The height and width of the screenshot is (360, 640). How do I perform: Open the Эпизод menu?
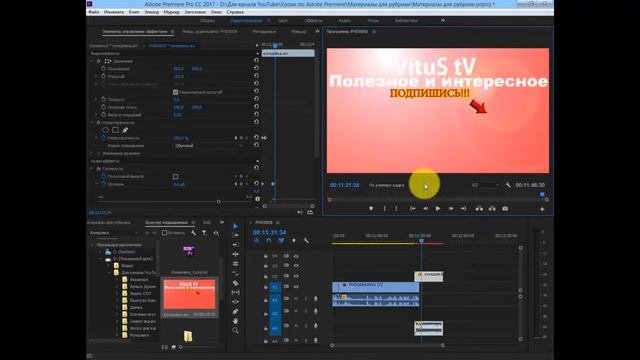coord(151,12)
